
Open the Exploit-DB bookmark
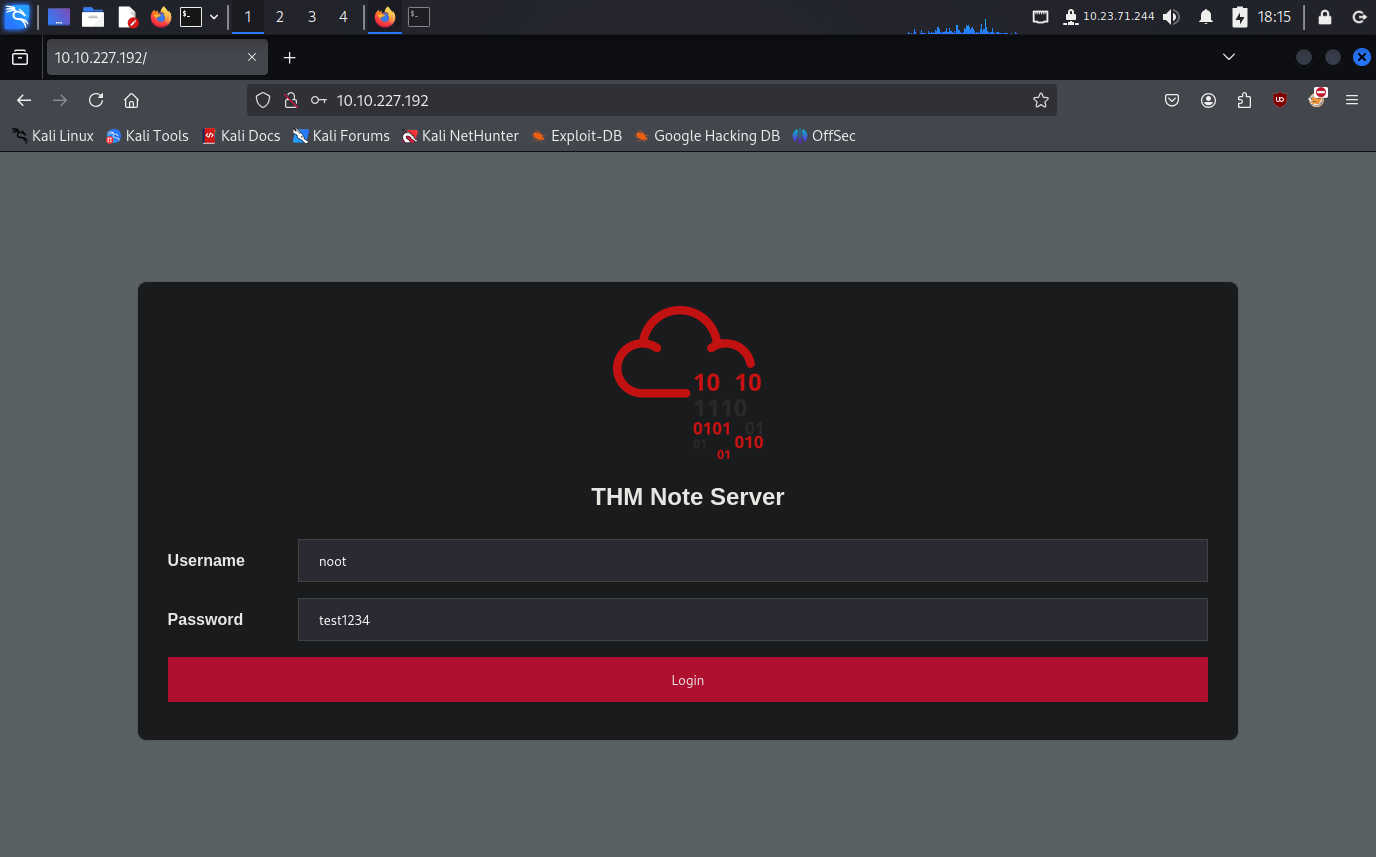pyautogui.click(x=576, y=136)
